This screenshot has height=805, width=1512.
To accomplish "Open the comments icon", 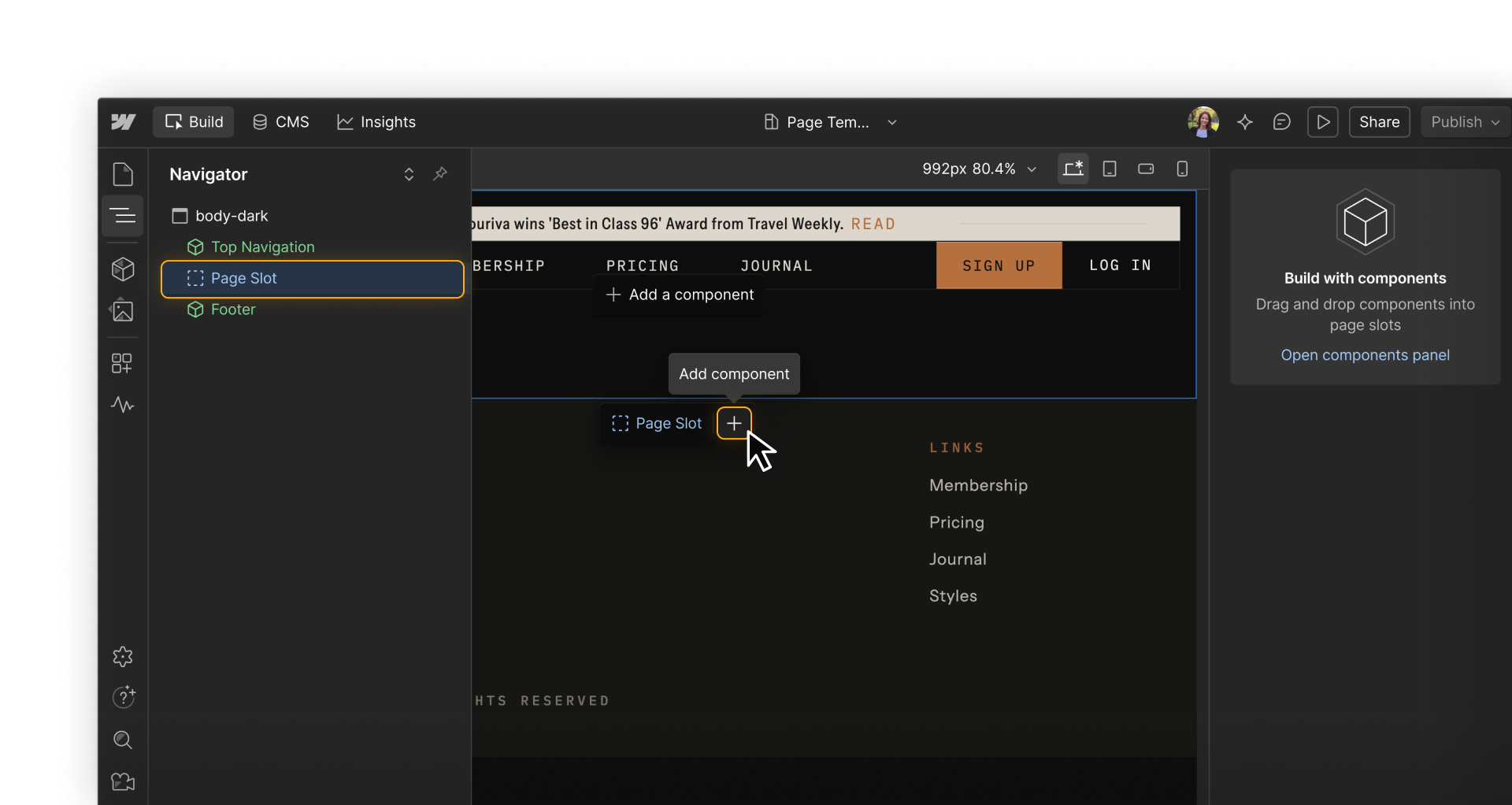I will [x=1281, y=122].
